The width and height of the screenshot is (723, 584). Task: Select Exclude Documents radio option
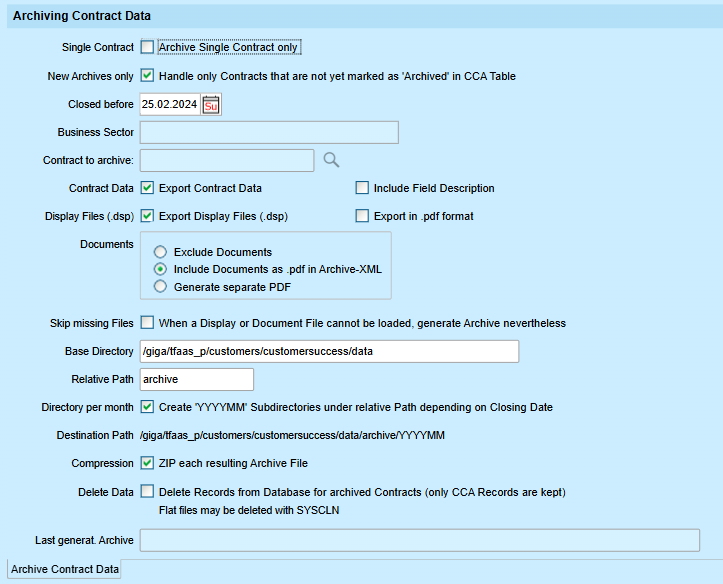pos(160,252)
